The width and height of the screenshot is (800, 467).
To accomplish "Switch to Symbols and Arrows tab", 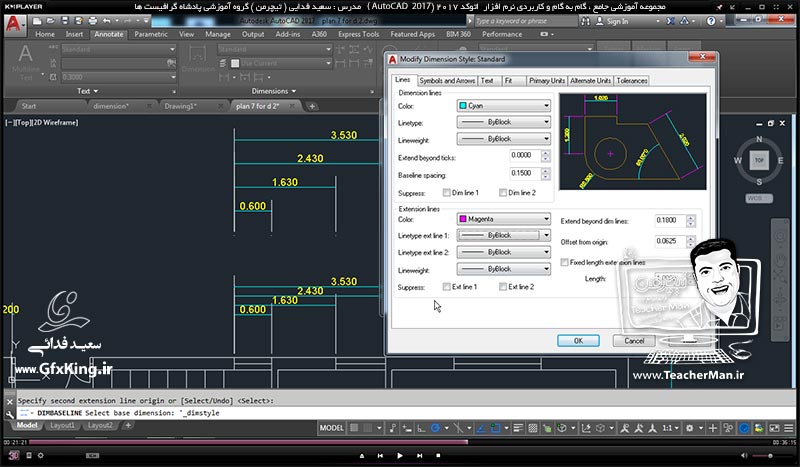I will [x=447, y=81].
